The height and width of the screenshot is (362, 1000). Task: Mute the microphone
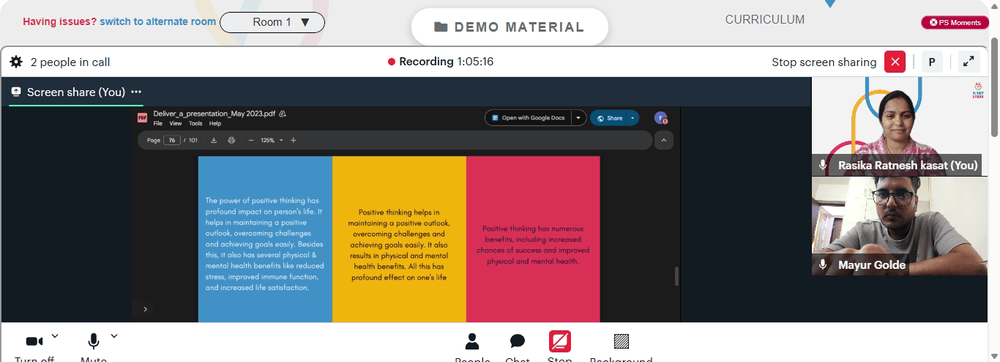coord(93,342)
